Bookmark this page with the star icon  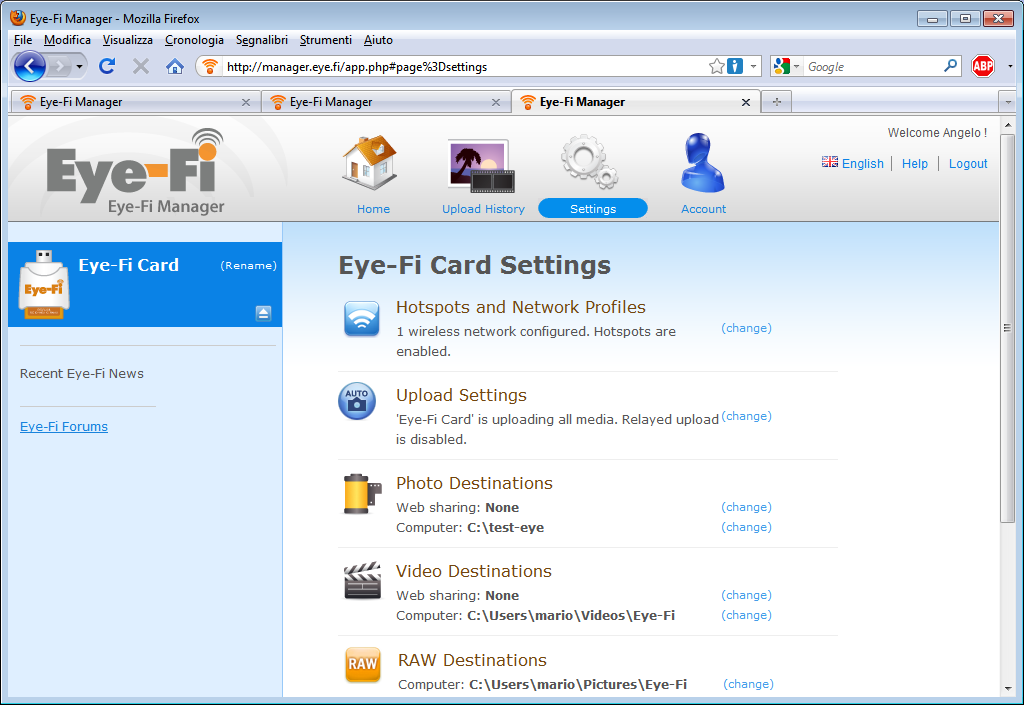coord(716,66)
